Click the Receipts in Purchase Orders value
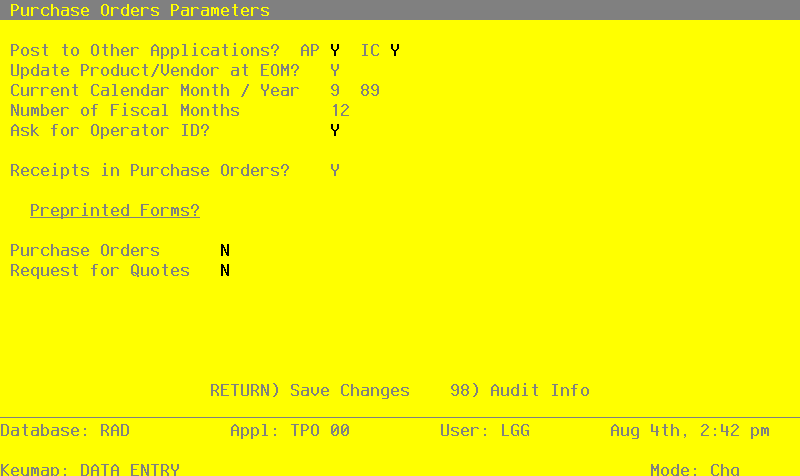 point(335,170)
